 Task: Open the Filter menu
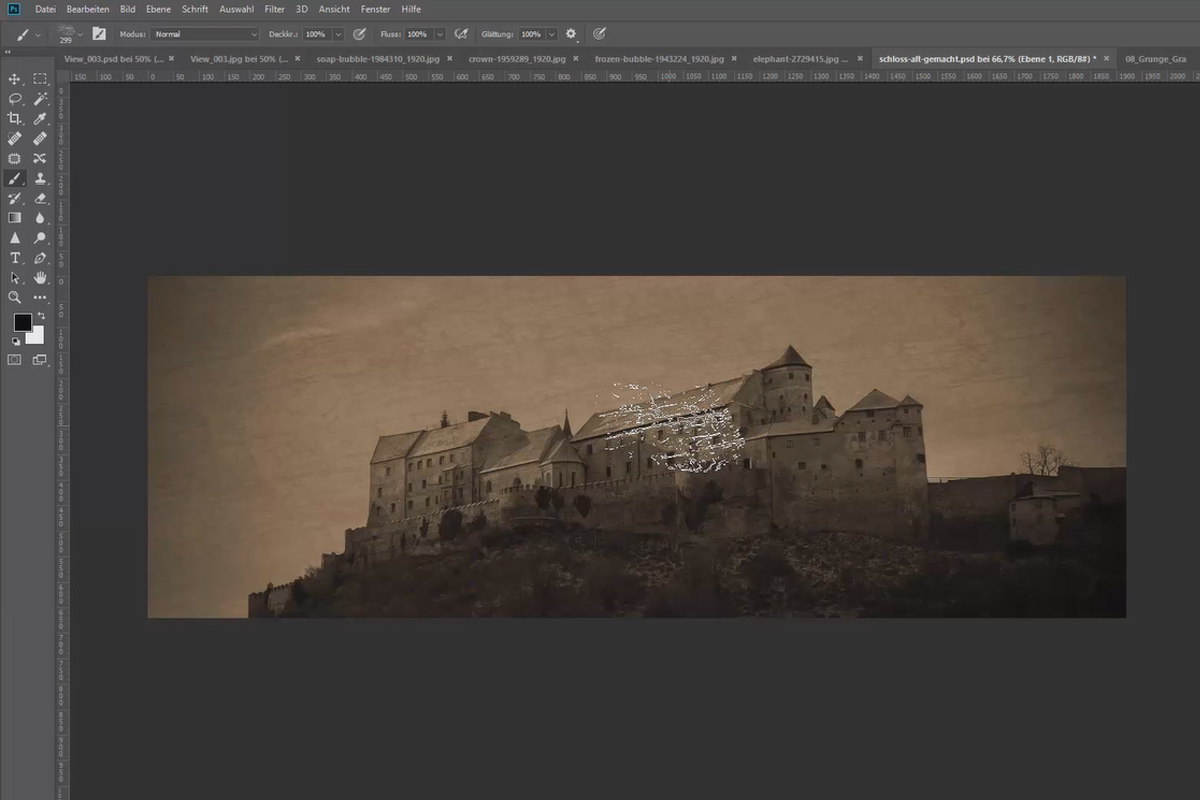point(275,9)
